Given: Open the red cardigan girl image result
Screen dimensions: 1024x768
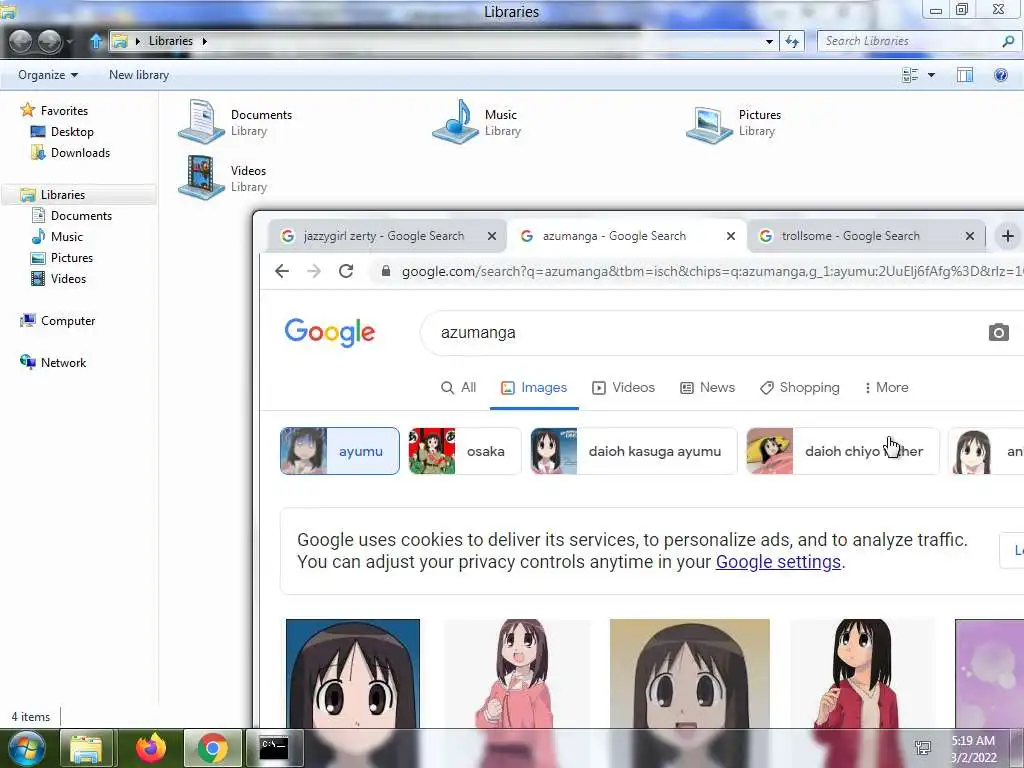Looking at the screenshot, I should [x=862, y=673].
